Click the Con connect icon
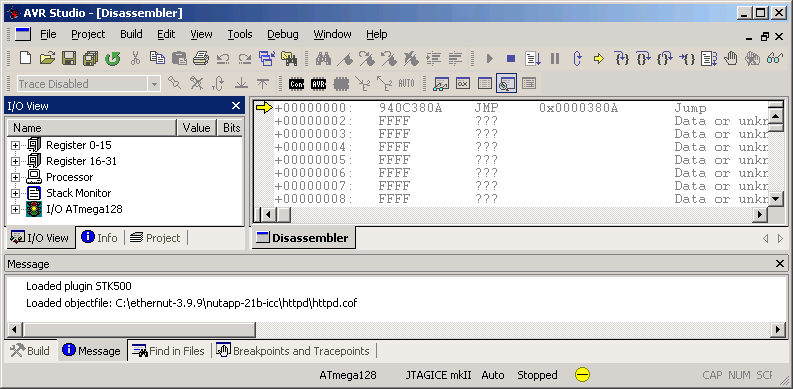 pos(296,83)
